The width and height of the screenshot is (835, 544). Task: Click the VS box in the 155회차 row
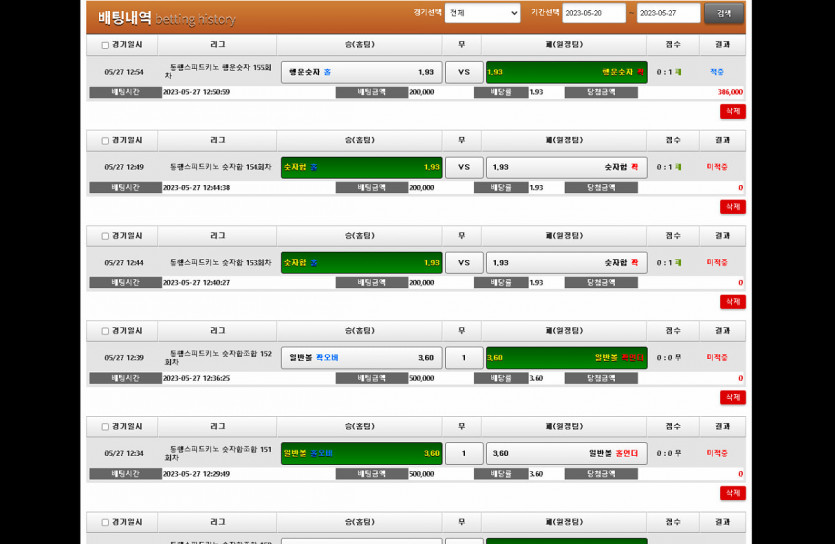coord(464,72)
